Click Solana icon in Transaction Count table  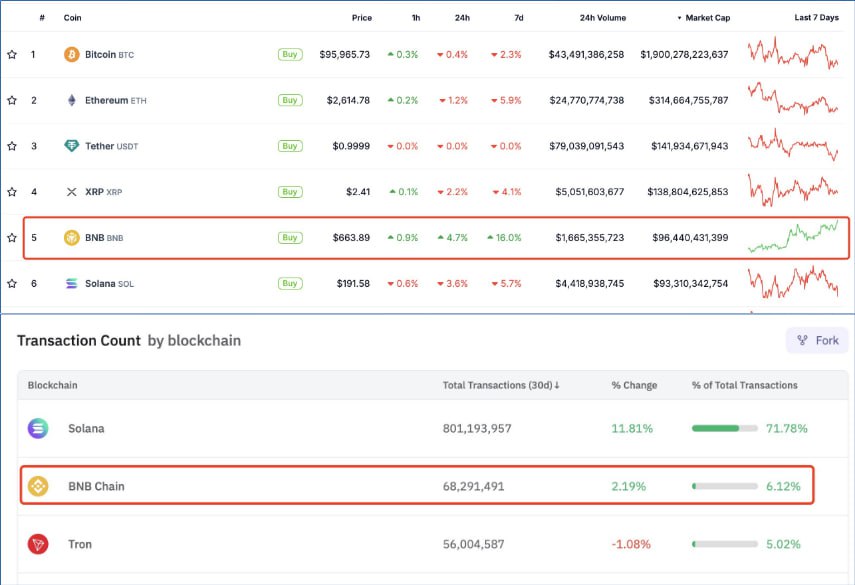[38, 429]
